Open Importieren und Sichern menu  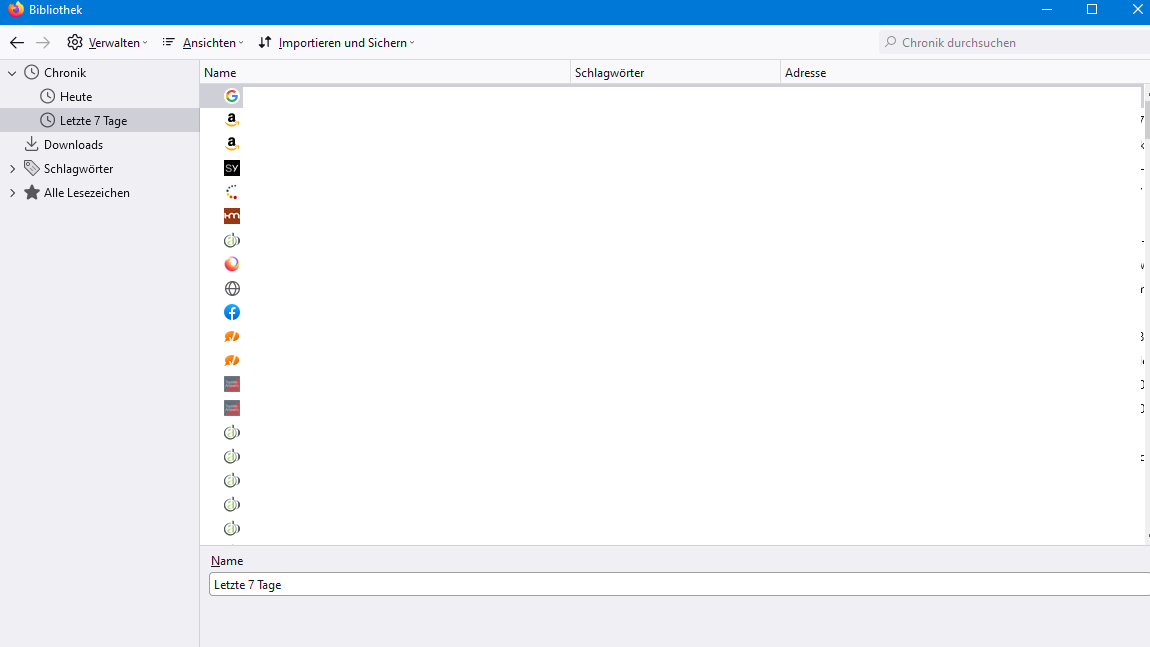tap(337, 43)
